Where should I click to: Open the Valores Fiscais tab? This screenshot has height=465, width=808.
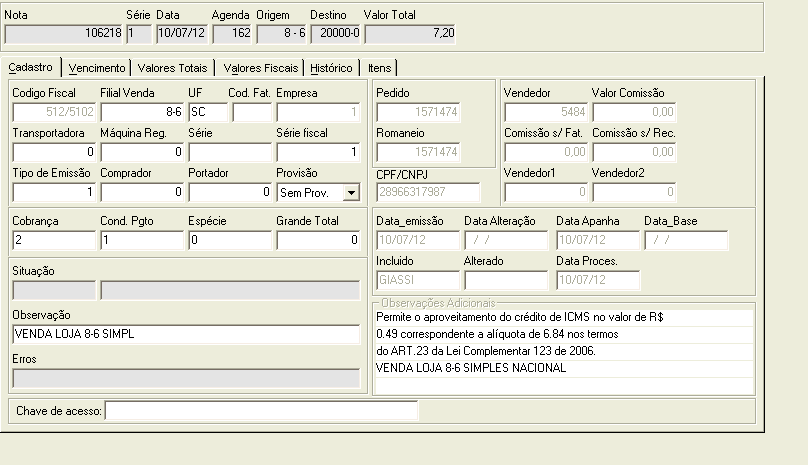pos(260,68)
